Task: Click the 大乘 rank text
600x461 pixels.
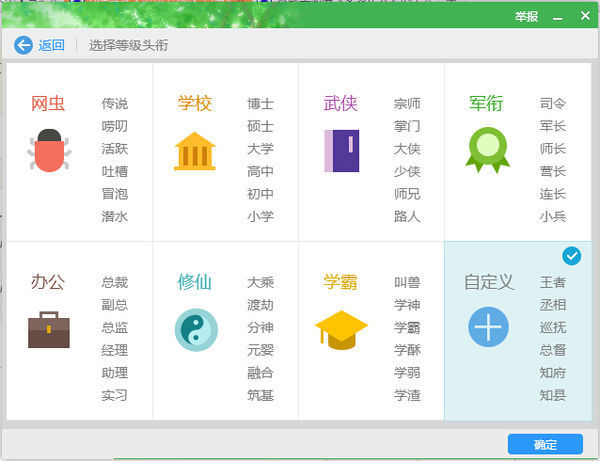Action: [x=261, y=282]
